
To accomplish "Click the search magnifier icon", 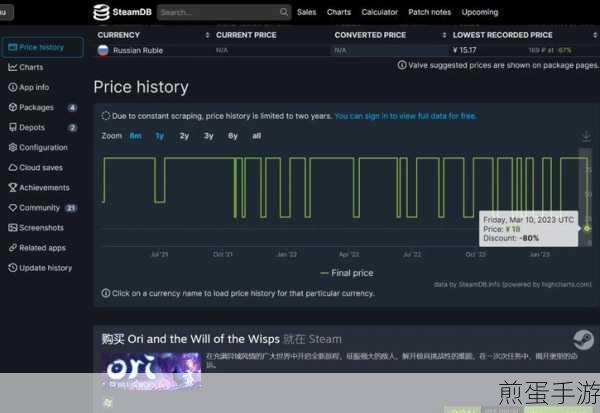I will 284,12.
